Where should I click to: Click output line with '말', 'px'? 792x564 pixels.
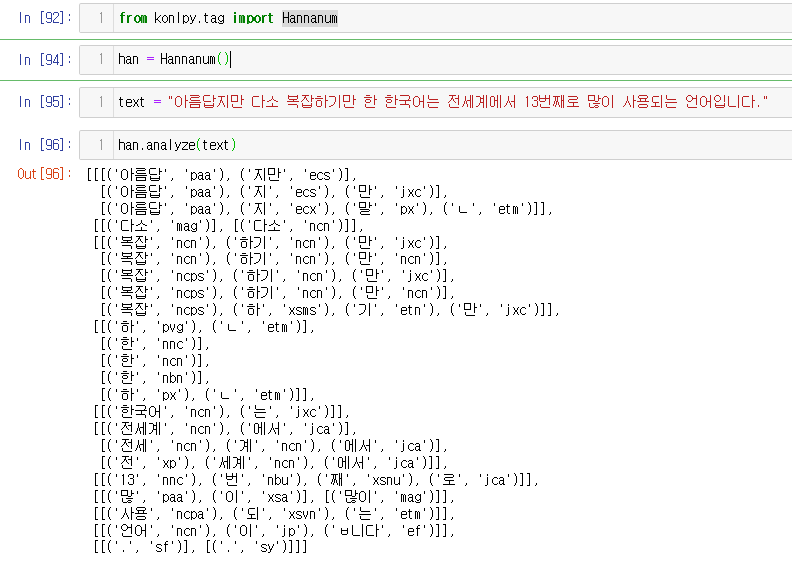[x=326, y=209]
